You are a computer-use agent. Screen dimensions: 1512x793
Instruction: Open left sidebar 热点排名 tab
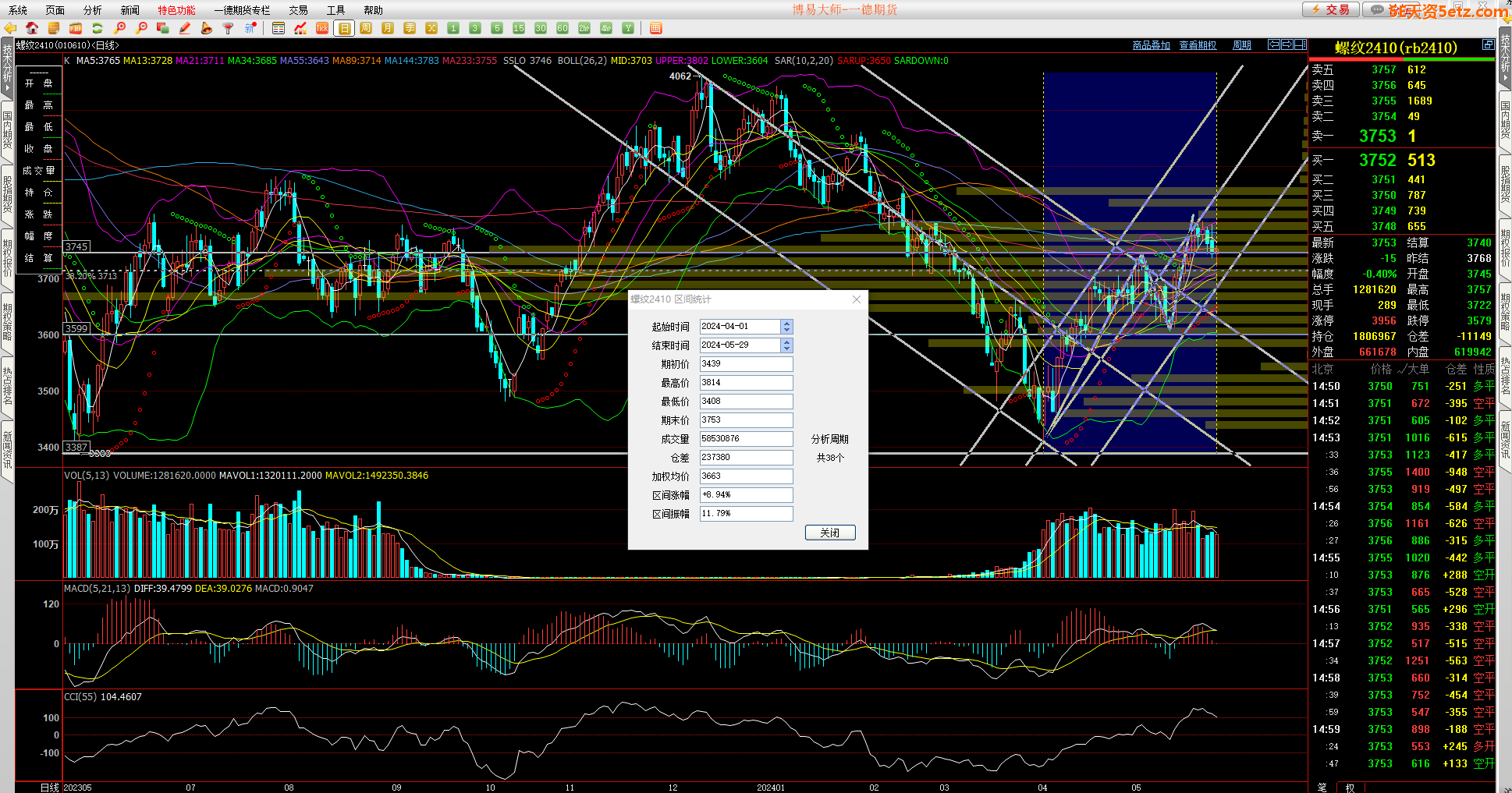click(x=7, y=386)
